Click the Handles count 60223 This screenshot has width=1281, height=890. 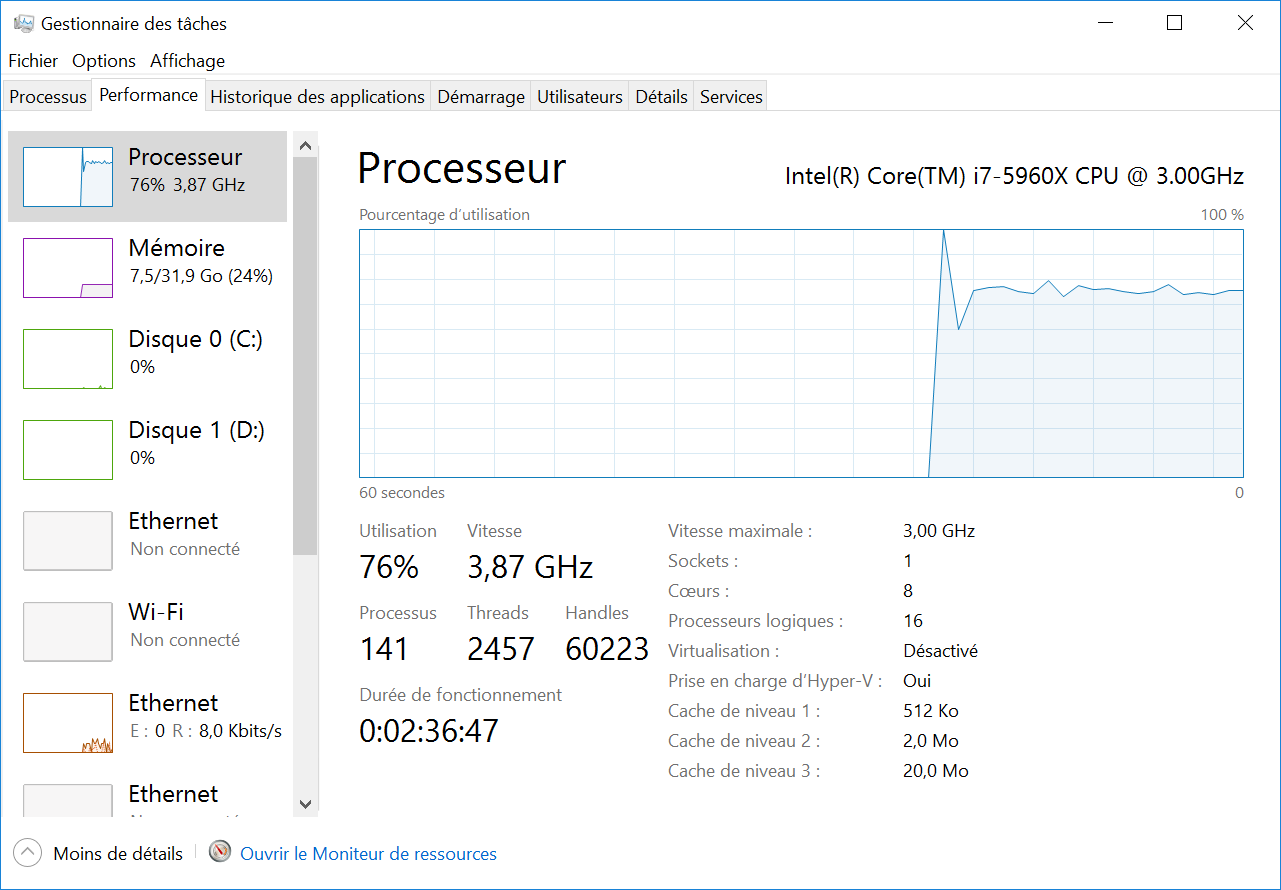tap(607, 650)
